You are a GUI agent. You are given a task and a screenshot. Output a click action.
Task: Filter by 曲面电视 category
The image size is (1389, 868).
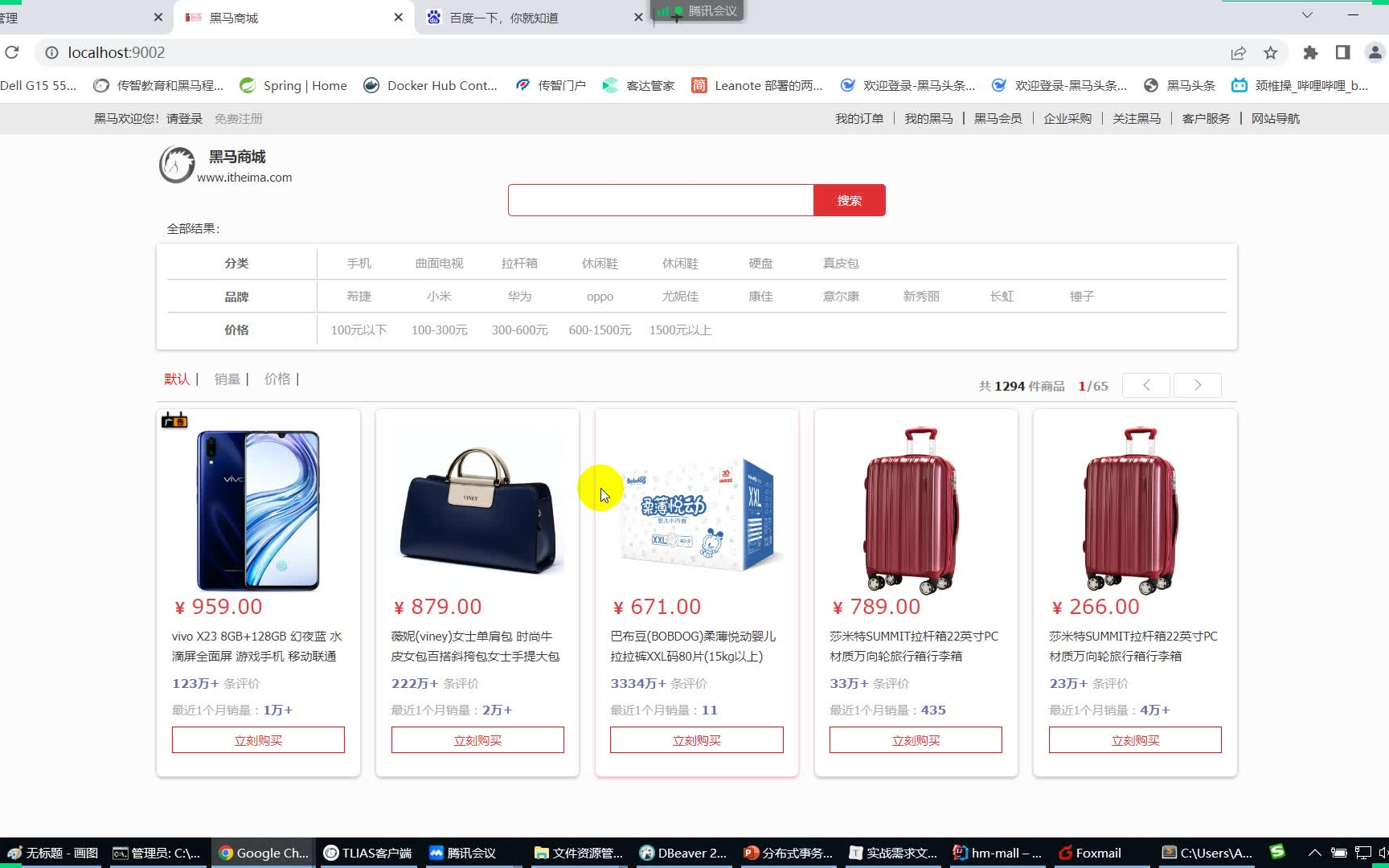coord(439,263)
